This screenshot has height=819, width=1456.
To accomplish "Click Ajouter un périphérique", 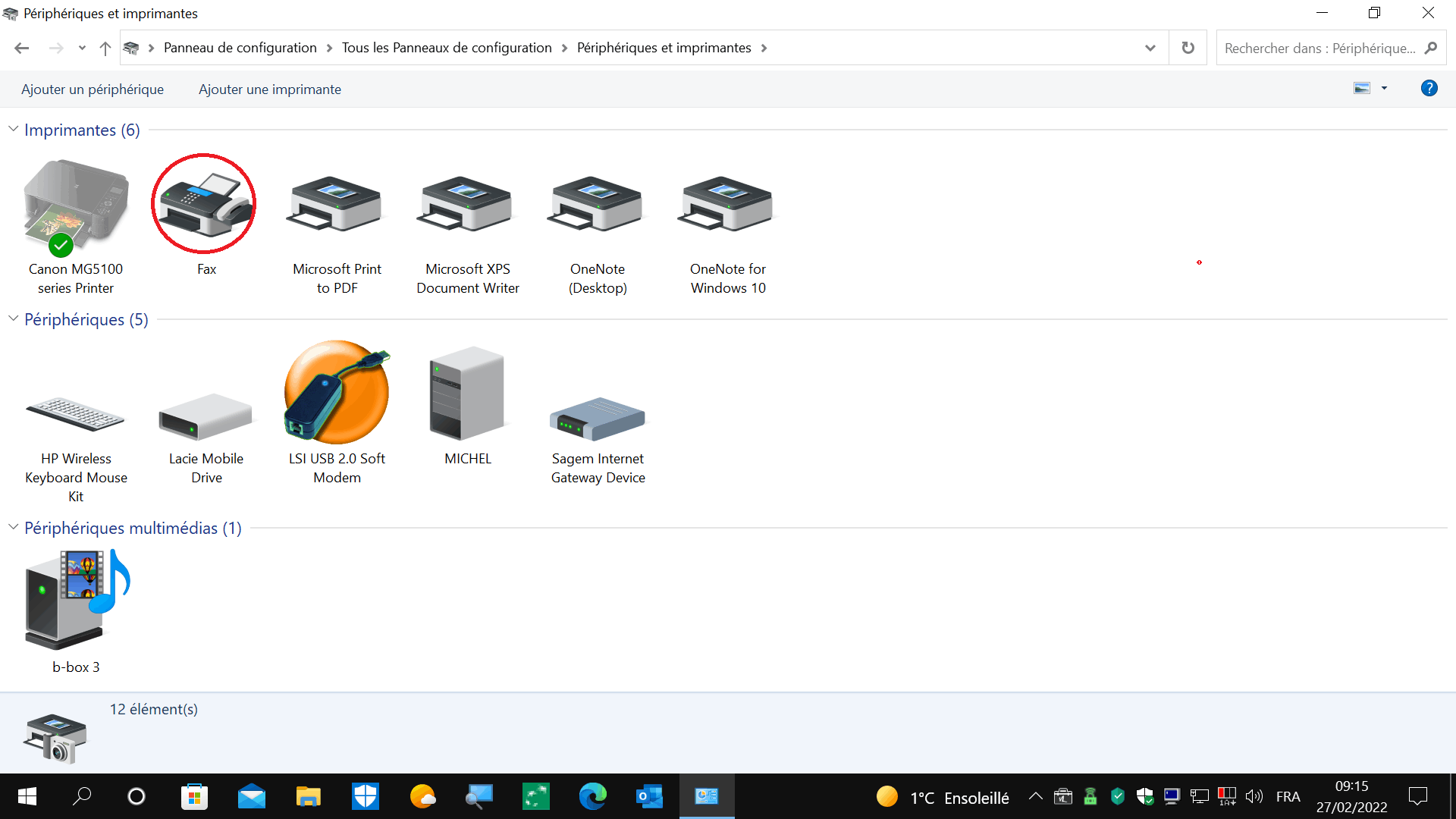I will pos(93,89).
